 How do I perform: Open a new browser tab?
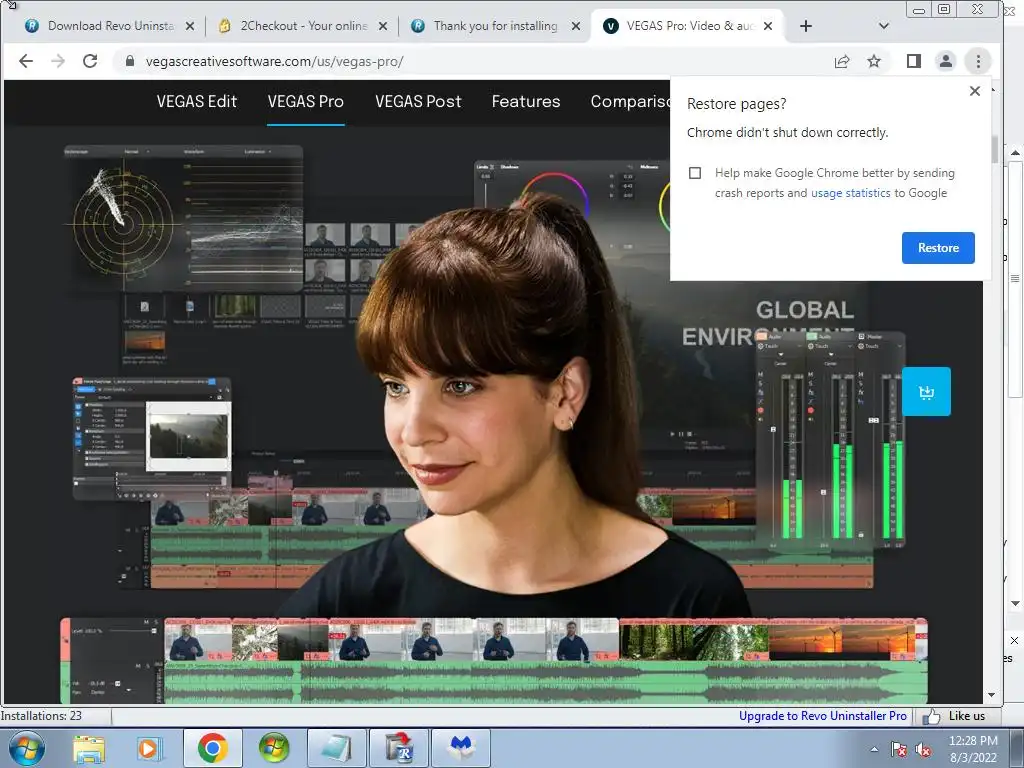tap(806, 26)
